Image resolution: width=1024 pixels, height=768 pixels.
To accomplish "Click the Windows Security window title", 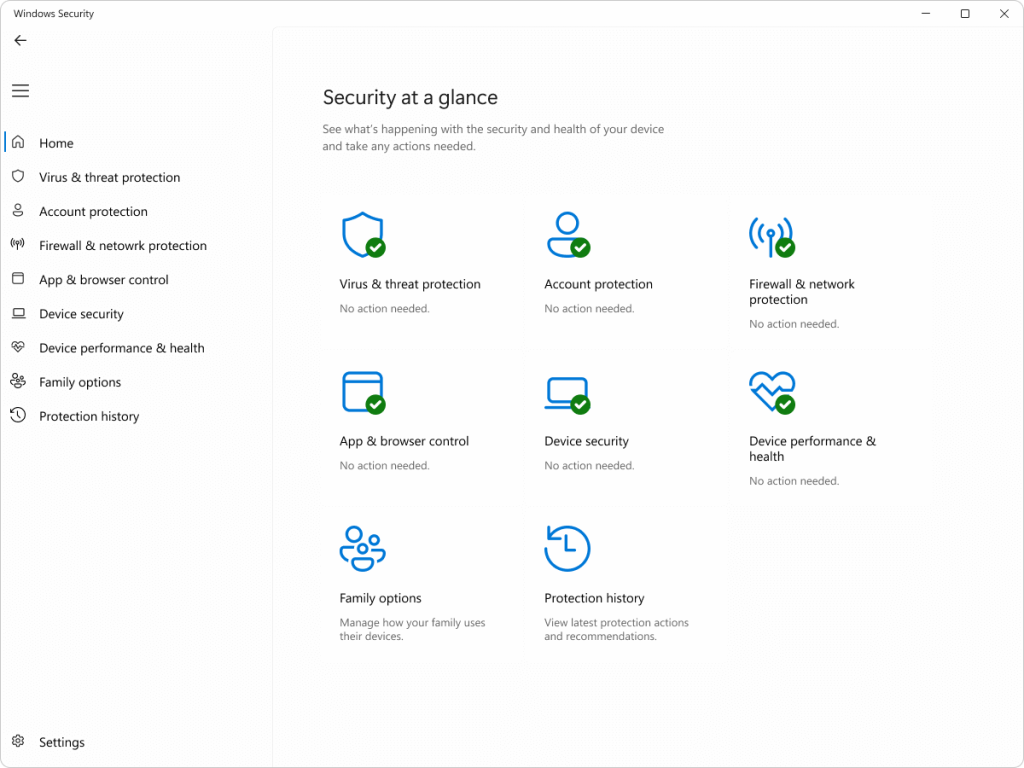I will point(54,13).
